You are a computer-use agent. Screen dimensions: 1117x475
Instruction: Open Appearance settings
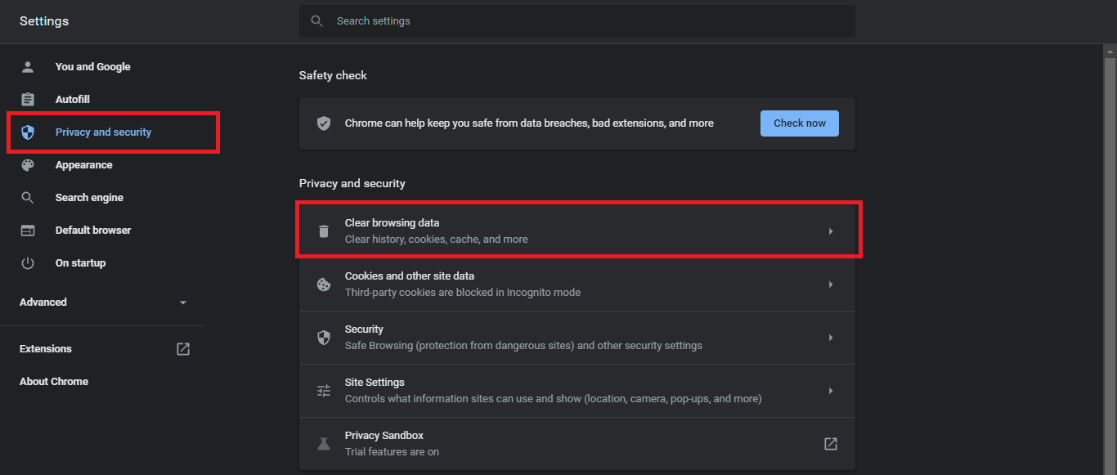84,165
